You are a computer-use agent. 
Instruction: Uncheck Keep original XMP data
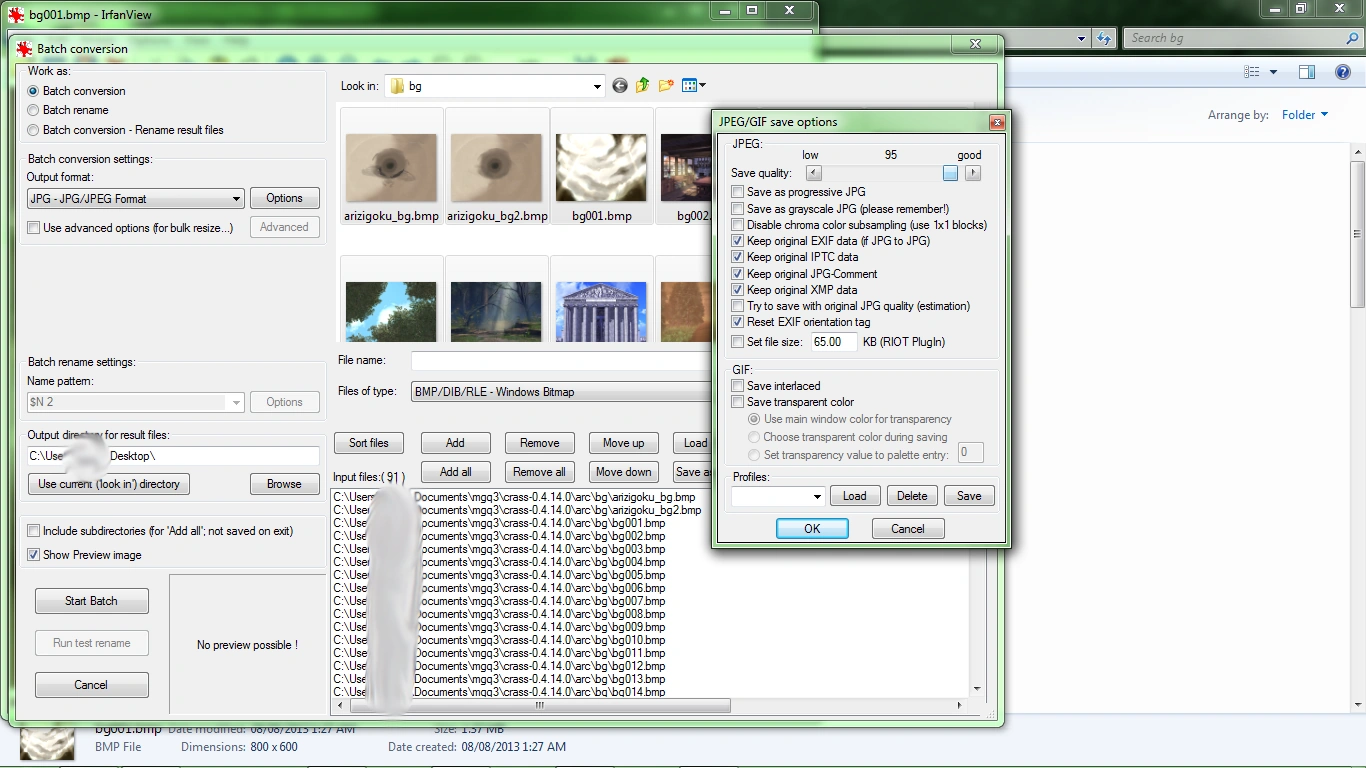pyautogui.click(x=738, y=290)
